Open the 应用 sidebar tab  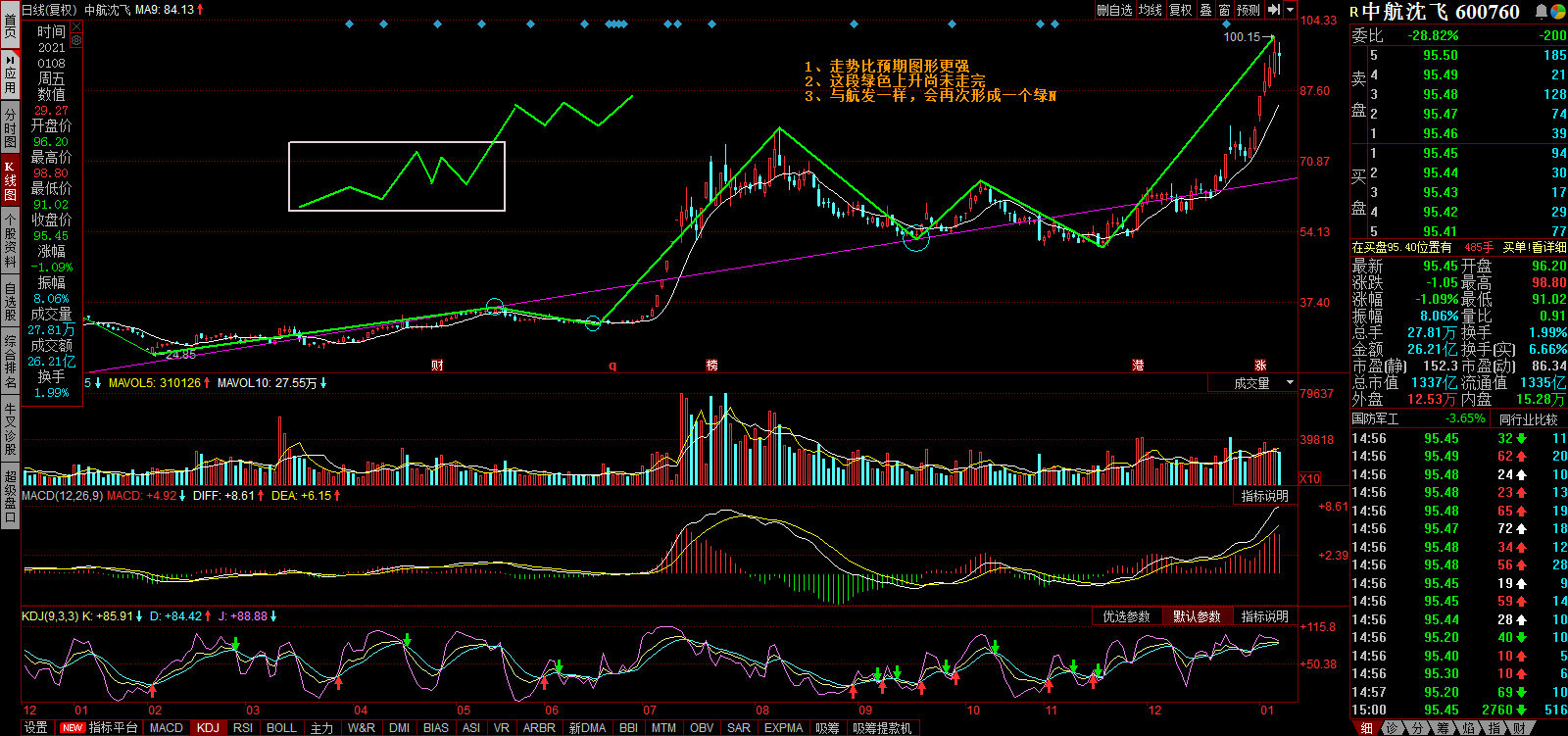coord(10,74)
